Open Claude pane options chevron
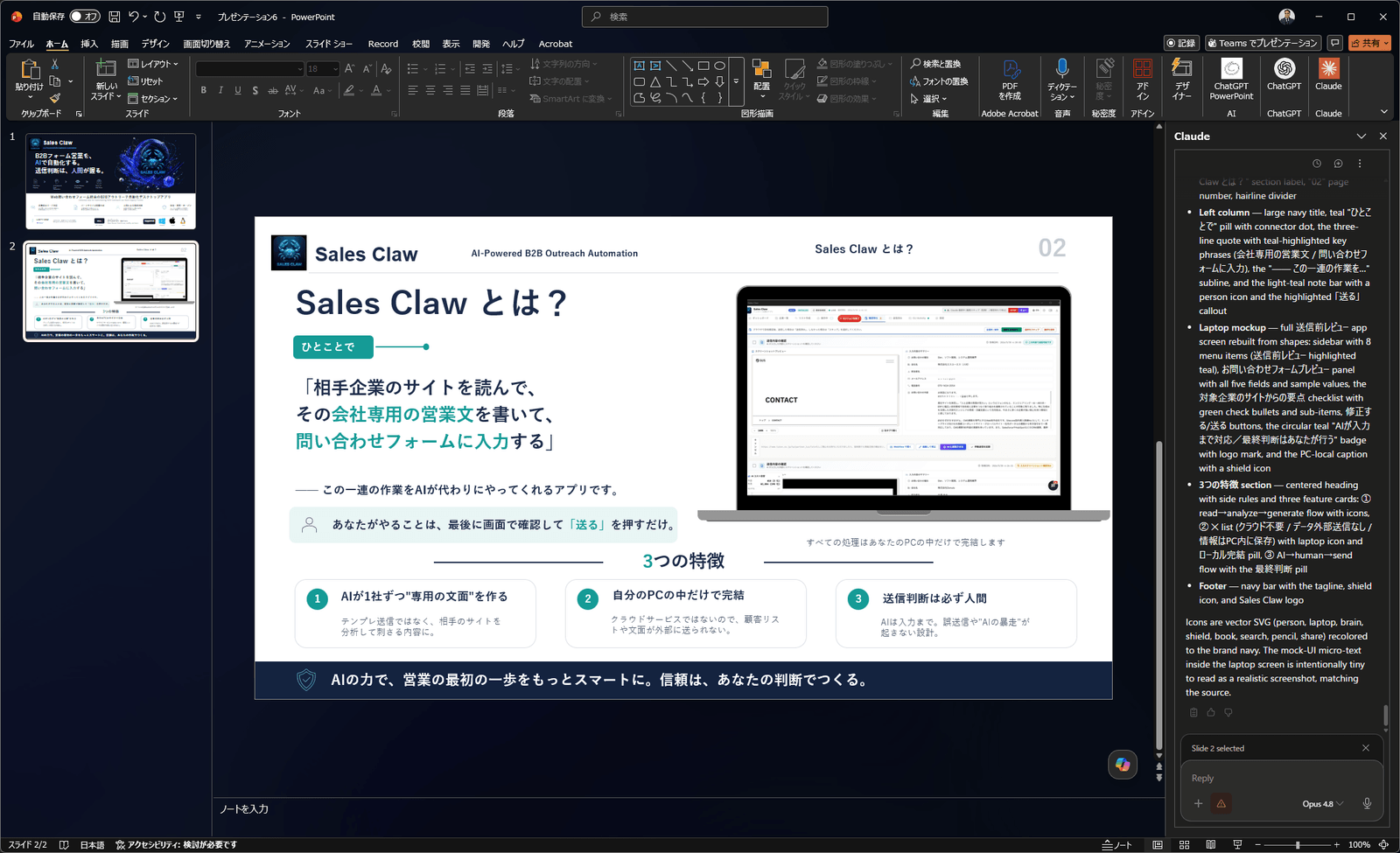1400x853 pixels. (1361, 136)
